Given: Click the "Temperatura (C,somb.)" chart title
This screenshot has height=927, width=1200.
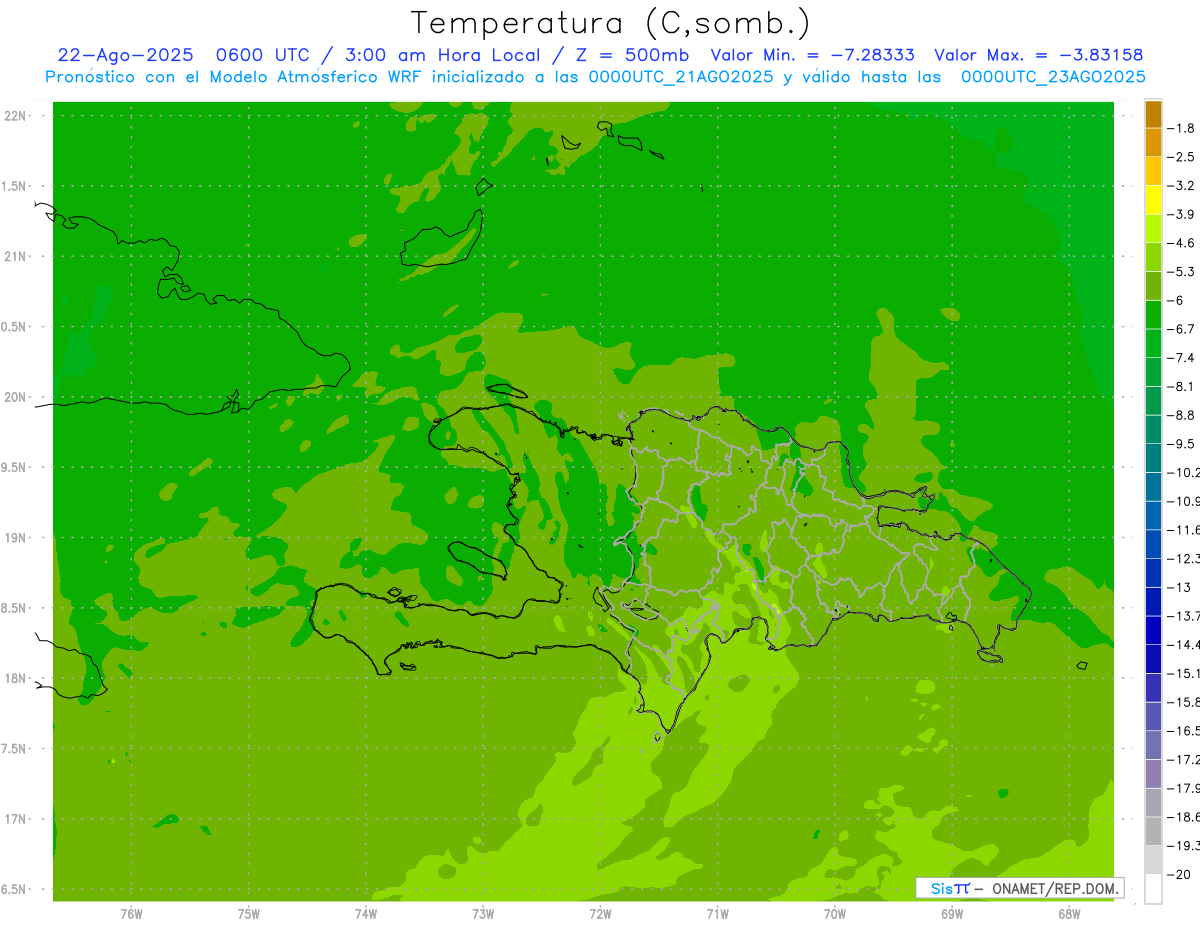Looking at the screenshot, I should (610, 23).
